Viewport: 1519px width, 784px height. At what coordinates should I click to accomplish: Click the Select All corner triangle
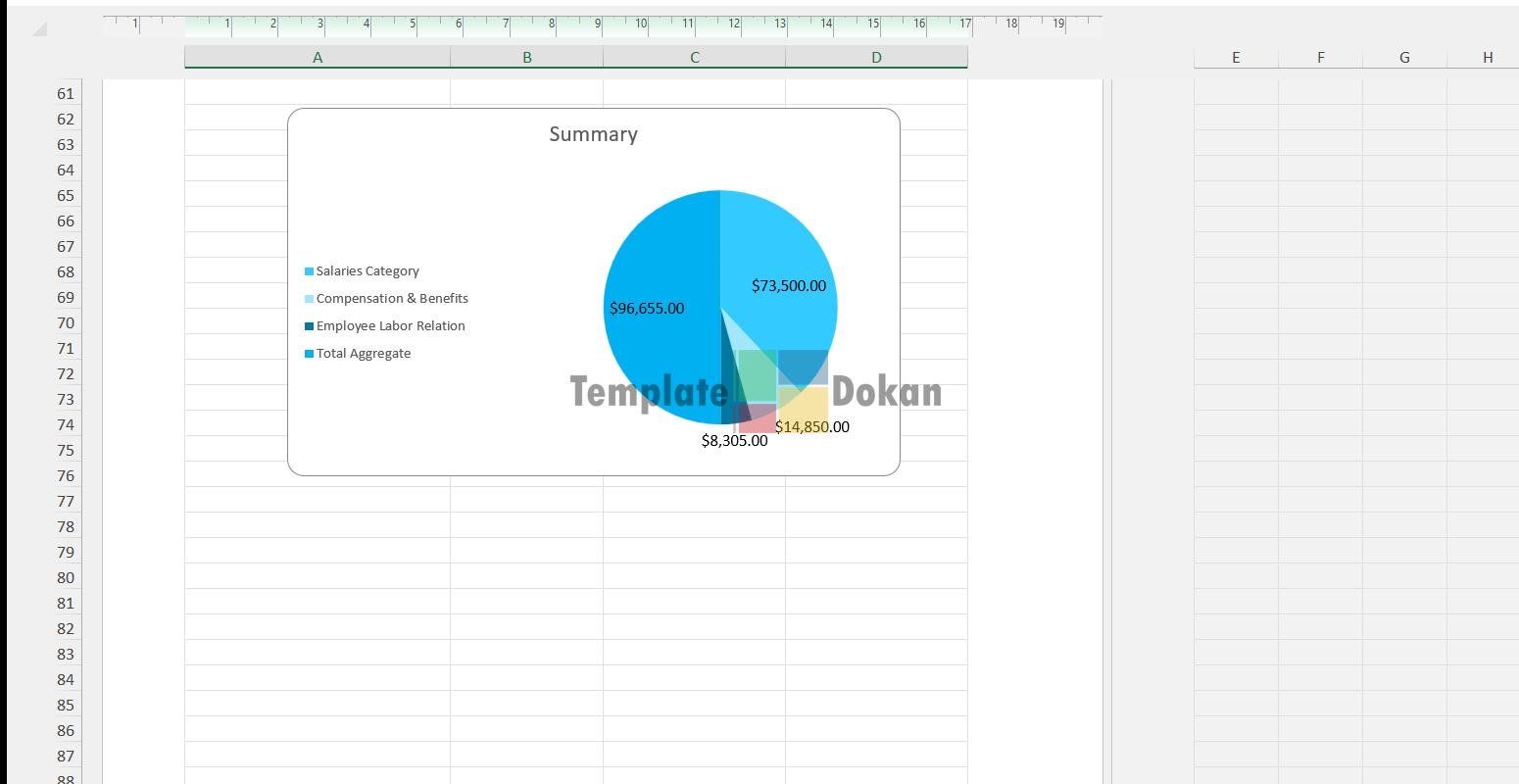pyautogui.click(x=39, y=29)
